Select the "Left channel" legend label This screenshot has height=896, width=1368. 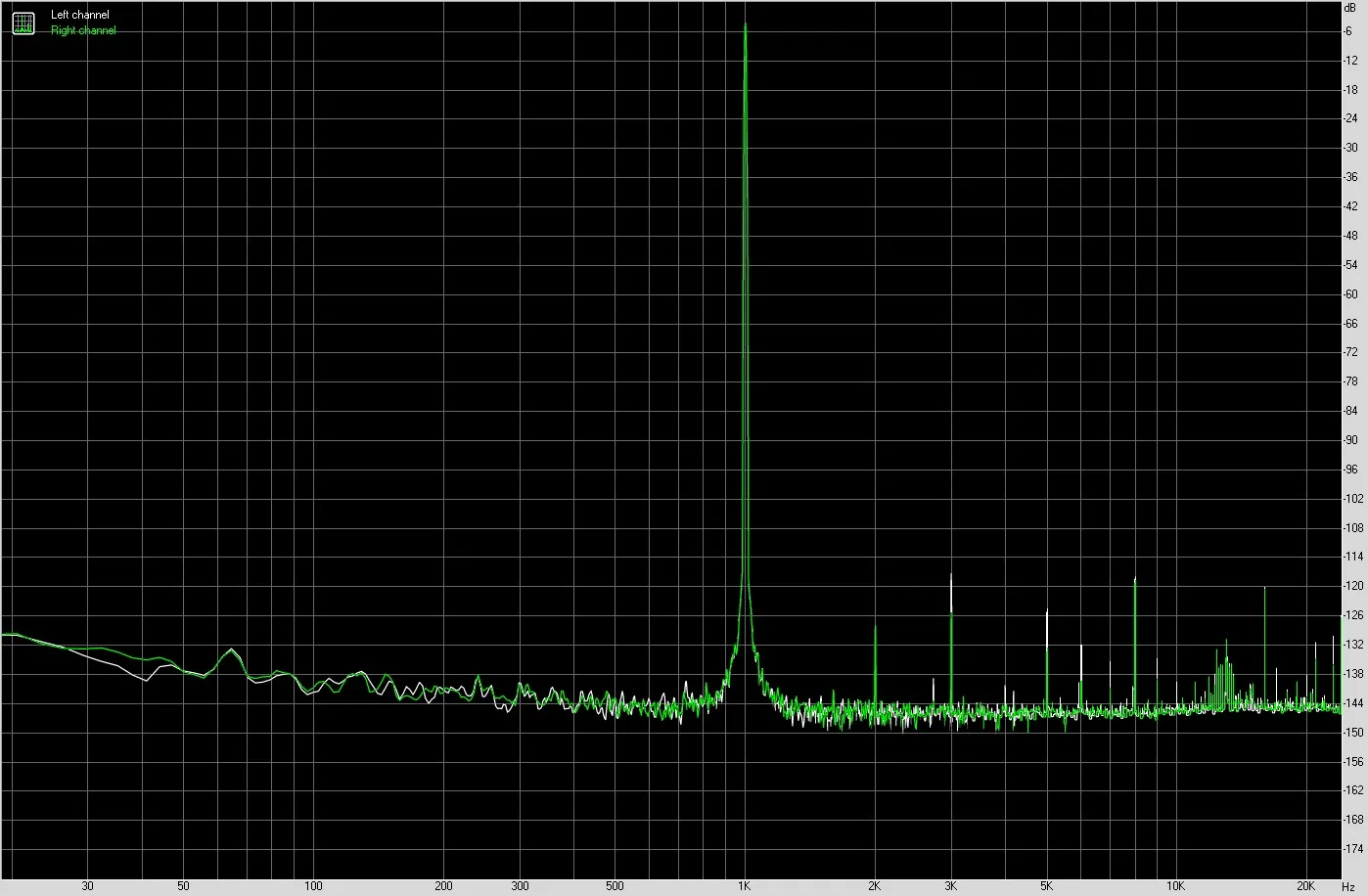80,16
